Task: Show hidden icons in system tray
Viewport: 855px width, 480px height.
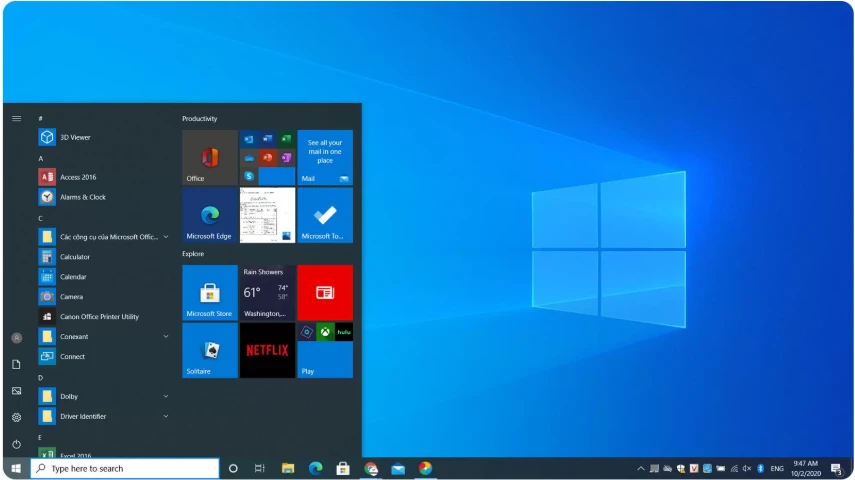Action: click(x=641, y=469)
